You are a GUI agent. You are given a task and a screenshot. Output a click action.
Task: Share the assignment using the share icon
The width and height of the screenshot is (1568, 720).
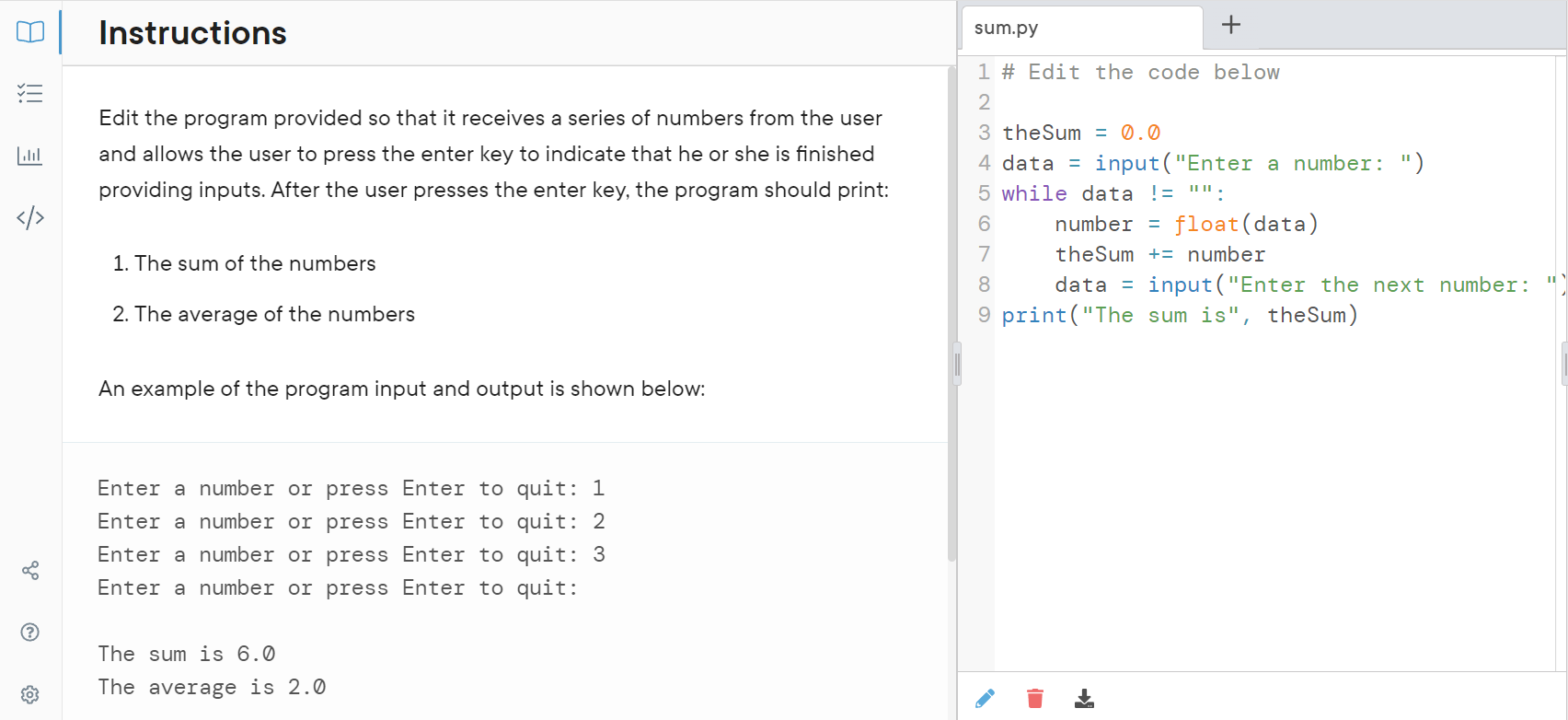[29, 571]
